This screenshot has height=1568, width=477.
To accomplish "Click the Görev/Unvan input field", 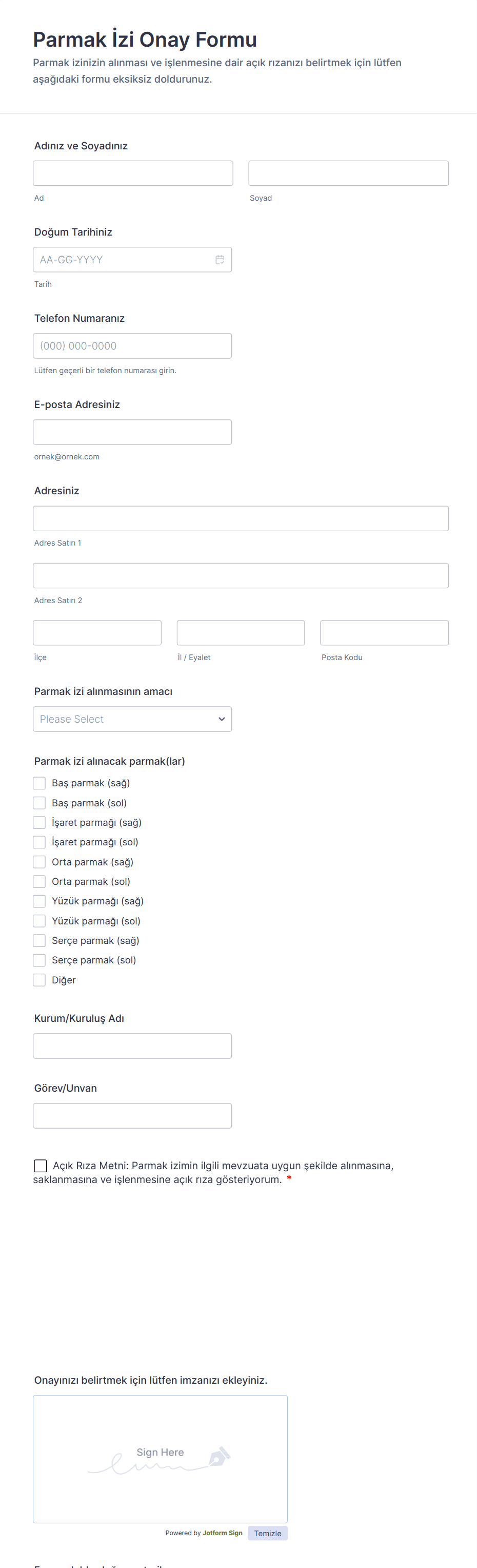I will pos(132,1116).
